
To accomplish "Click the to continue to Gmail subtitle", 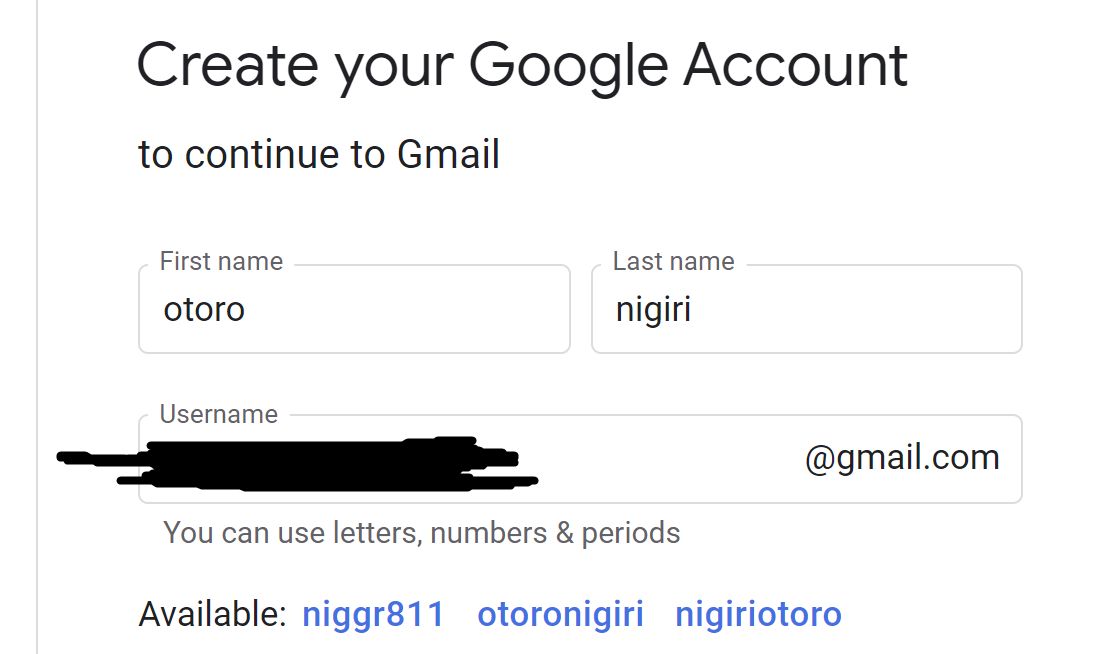I will point(318,154).
